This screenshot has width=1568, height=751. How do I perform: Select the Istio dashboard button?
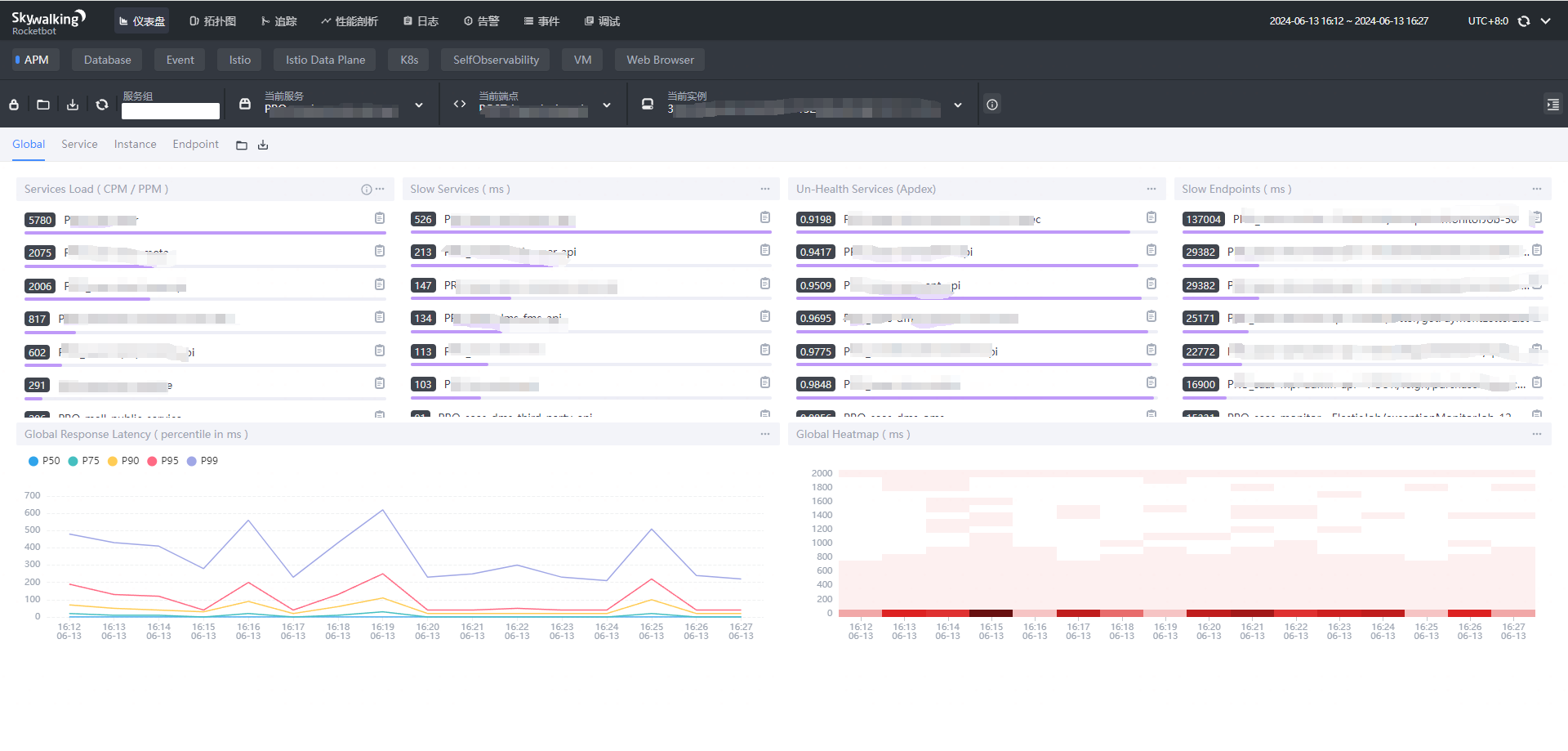pyautogui.click(x=239, y=60)
